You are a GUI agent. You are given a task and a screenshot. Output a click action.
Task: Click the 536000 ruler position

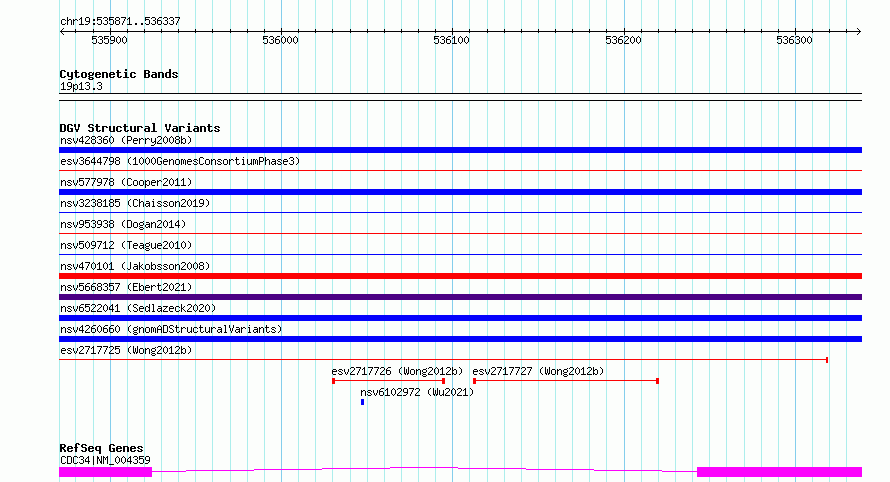[x=280, y=40]
